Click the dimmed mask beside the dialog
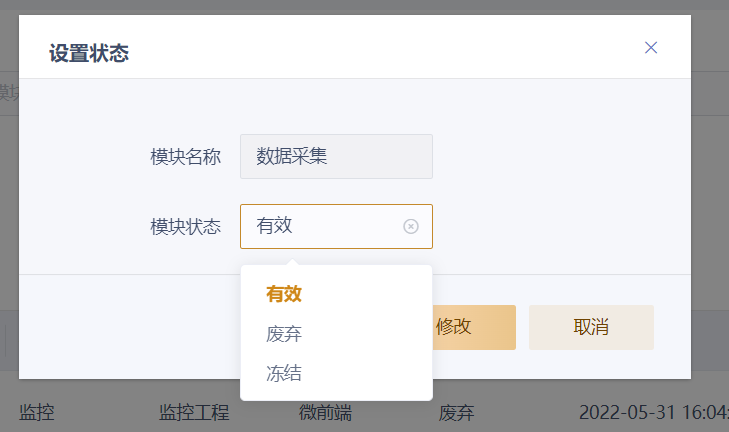Viewport: 729px width, 432px height. point(708,200)
